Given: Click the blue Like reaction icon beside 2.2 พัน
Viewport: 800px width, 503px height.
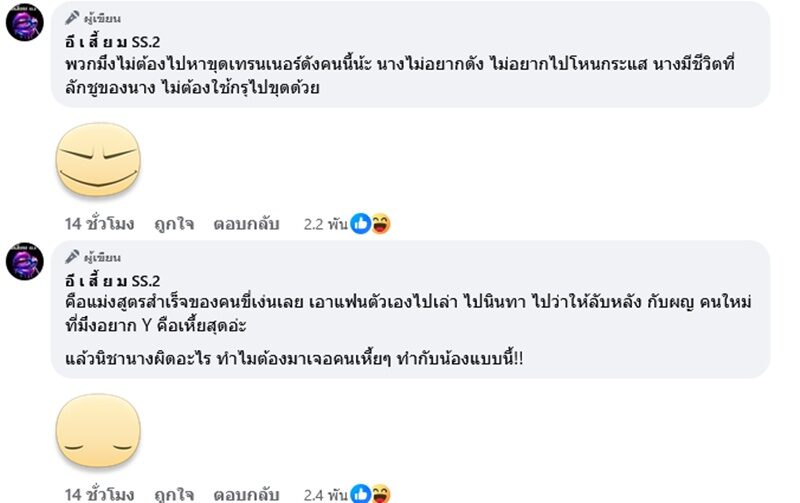Looking at the screenshot, I should click(360, 224).
